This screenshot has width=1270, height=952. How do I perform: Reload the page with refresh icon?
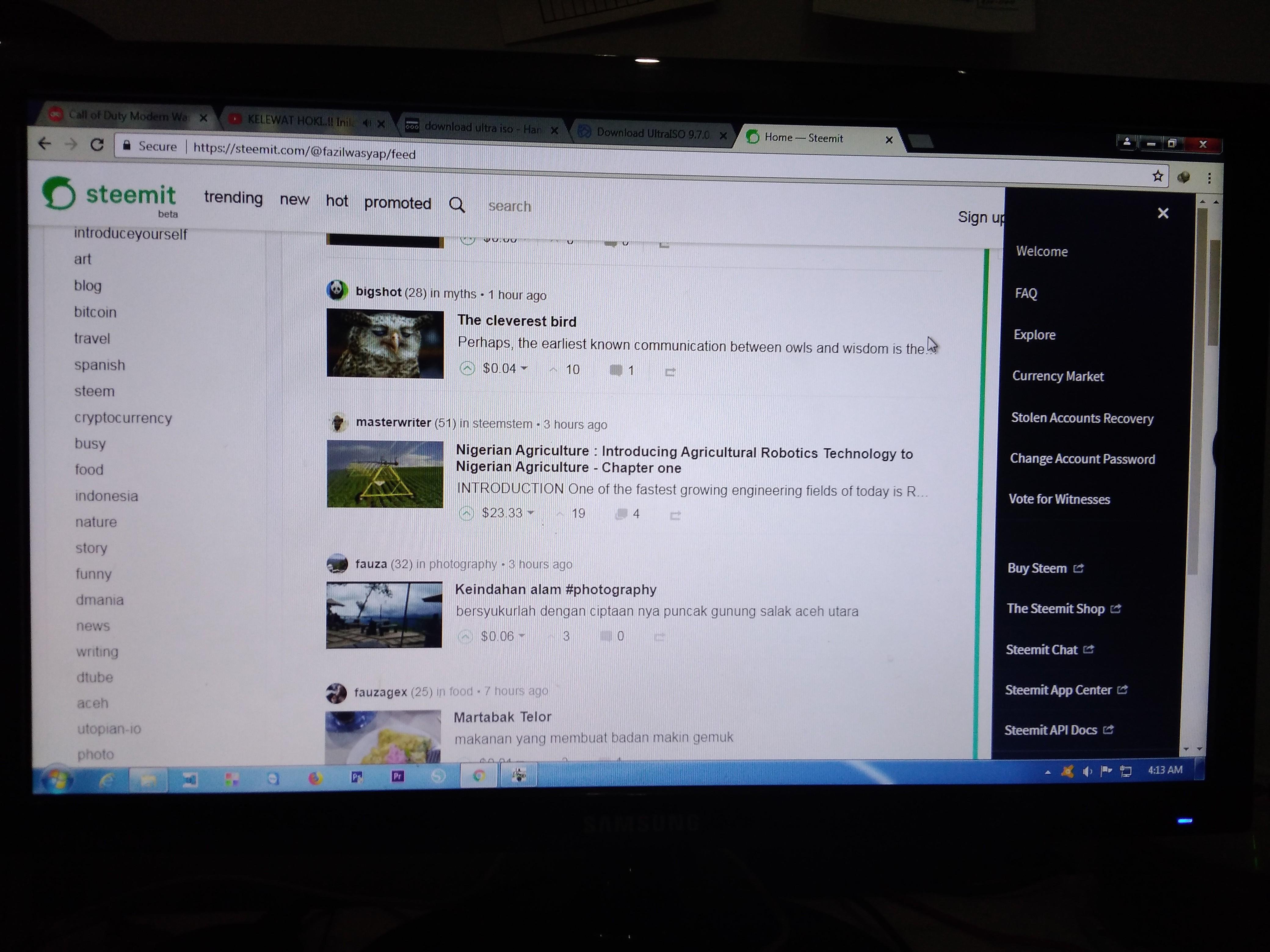pos(97,145)
